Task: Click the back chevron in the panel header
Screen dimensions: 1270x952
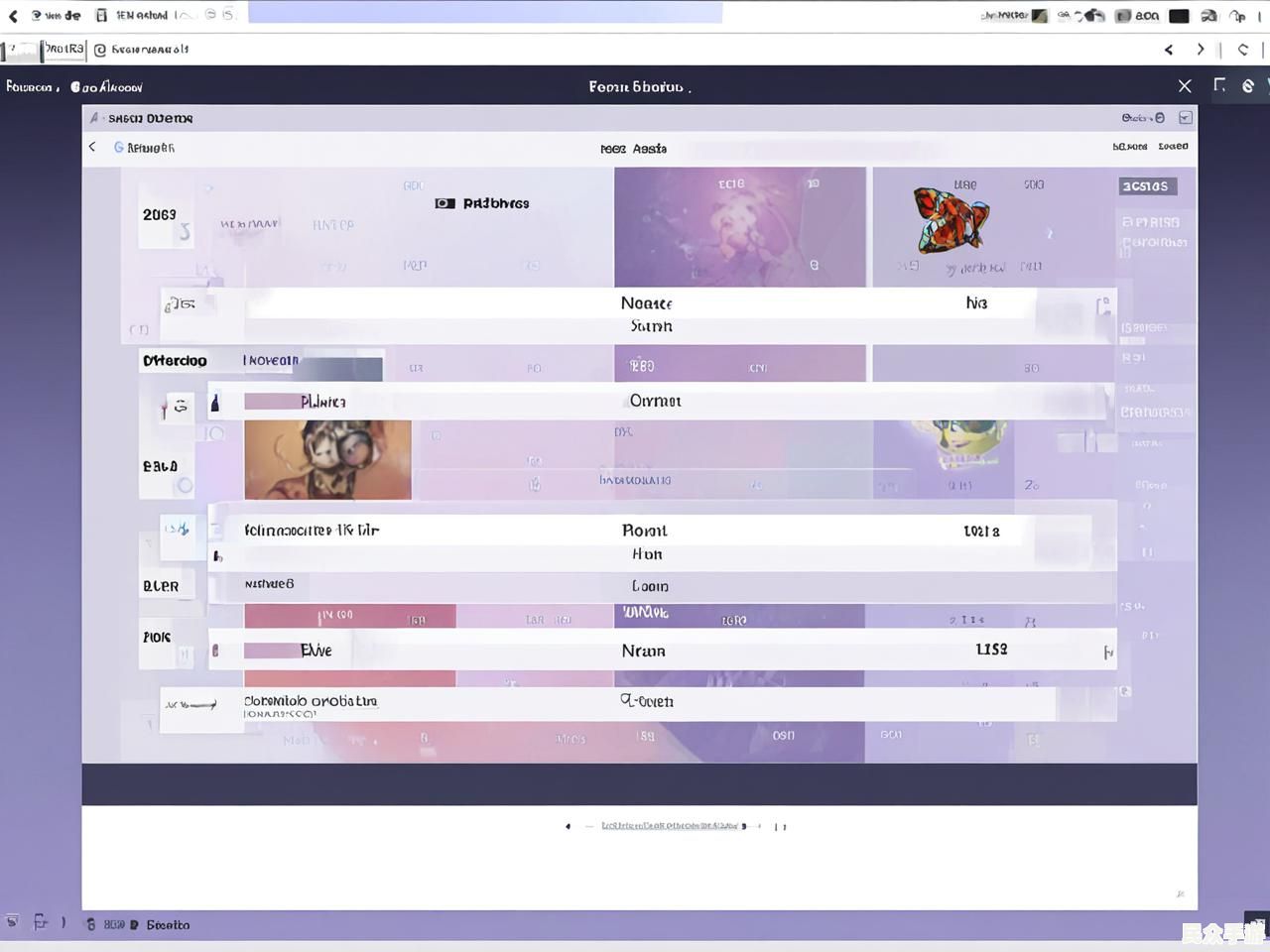Action: (92, 147)
